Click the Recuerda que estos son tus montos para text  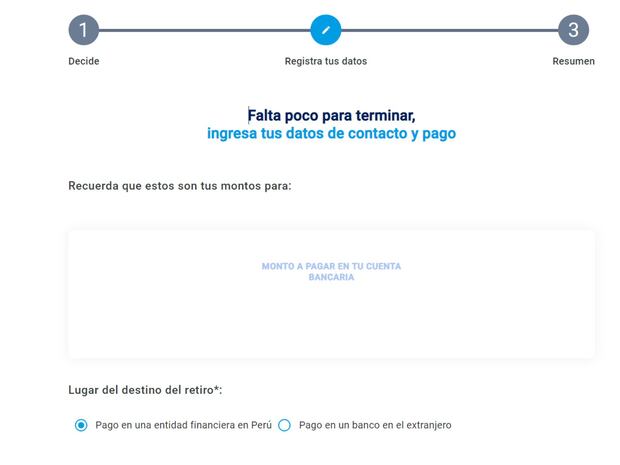179,186
